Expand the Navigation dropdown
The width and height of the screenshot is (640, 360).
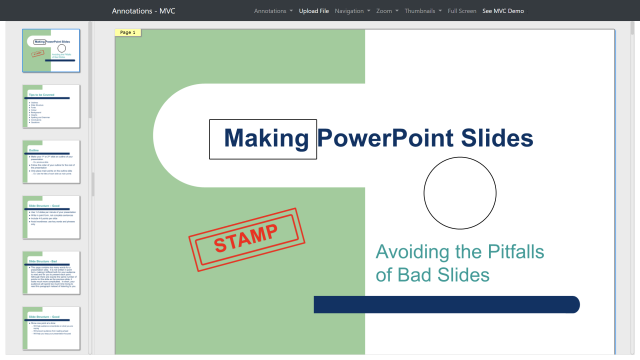[x=352, y=11]
